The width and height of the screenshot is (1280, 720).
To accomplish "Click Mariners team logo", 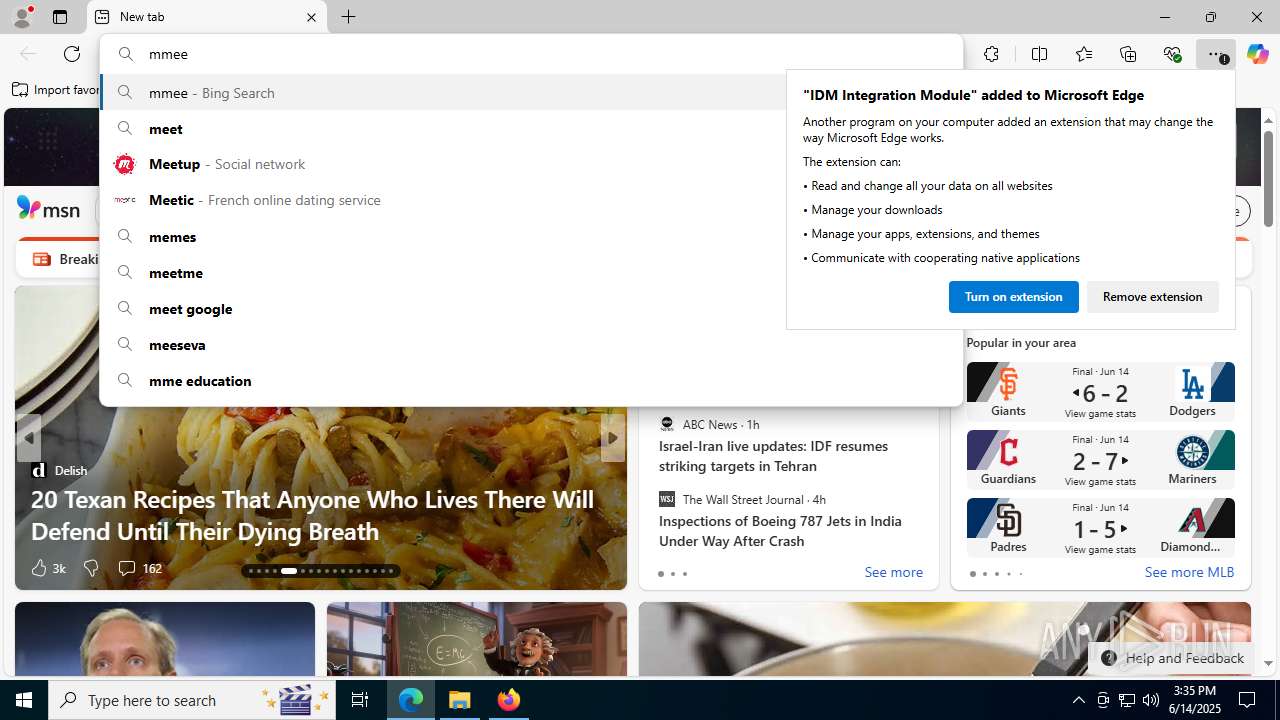I will (x=1192, y=452).
